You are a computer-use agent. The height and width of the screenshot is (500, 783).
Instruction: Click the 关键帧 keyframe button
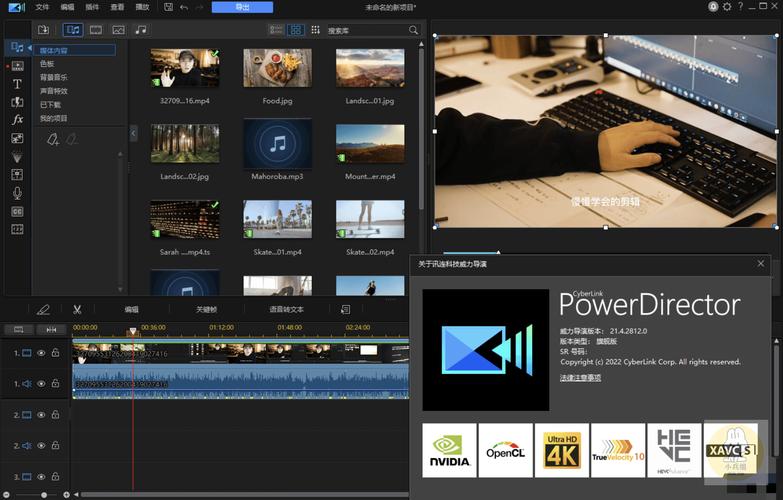206,310
